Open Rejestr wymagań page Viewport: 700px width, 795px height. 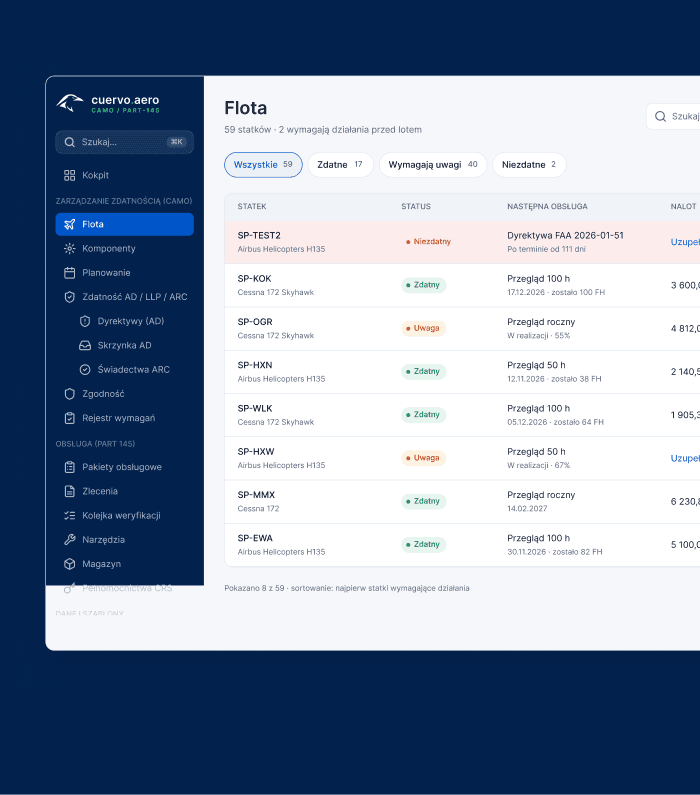pyautogui.click(x=125, y=418)
